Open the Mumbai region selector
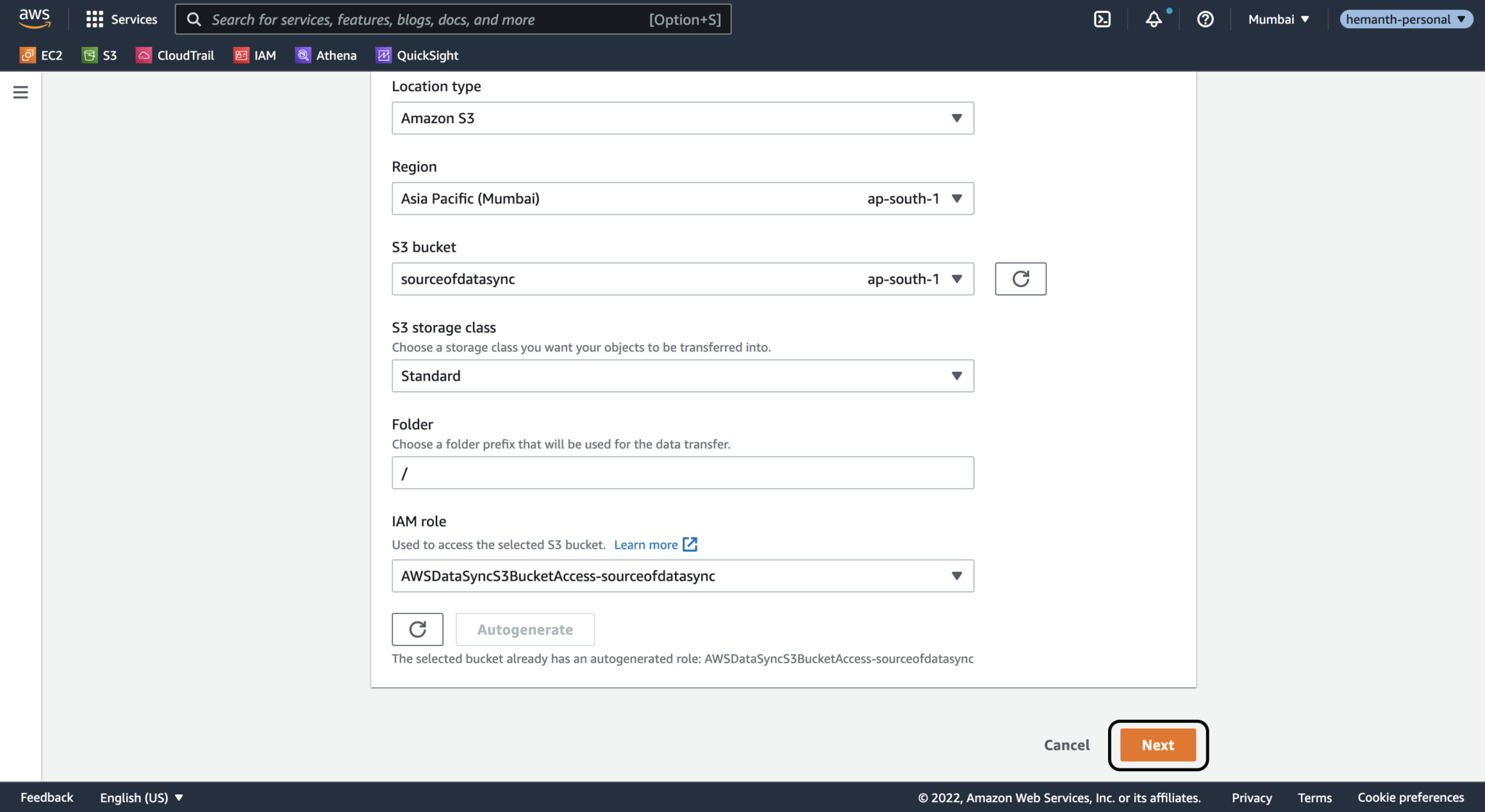Image resolution: width=1485 pixels, height=812 pixels. pyautogui.click(x=1278, y=19)
